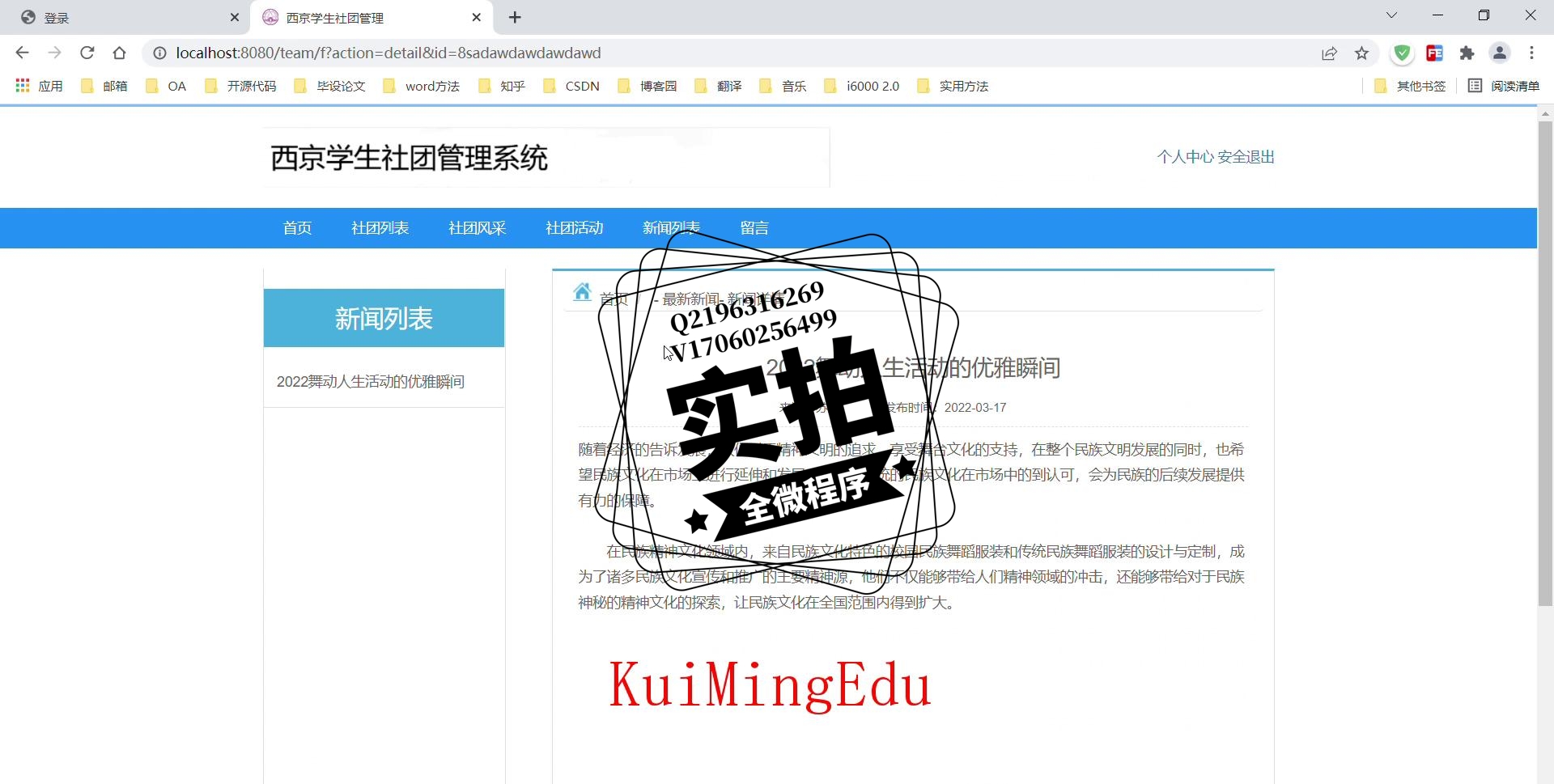Screen dimensions: 1554x784
Task: Open 社团风采 in the navbar
Action: 478,228
